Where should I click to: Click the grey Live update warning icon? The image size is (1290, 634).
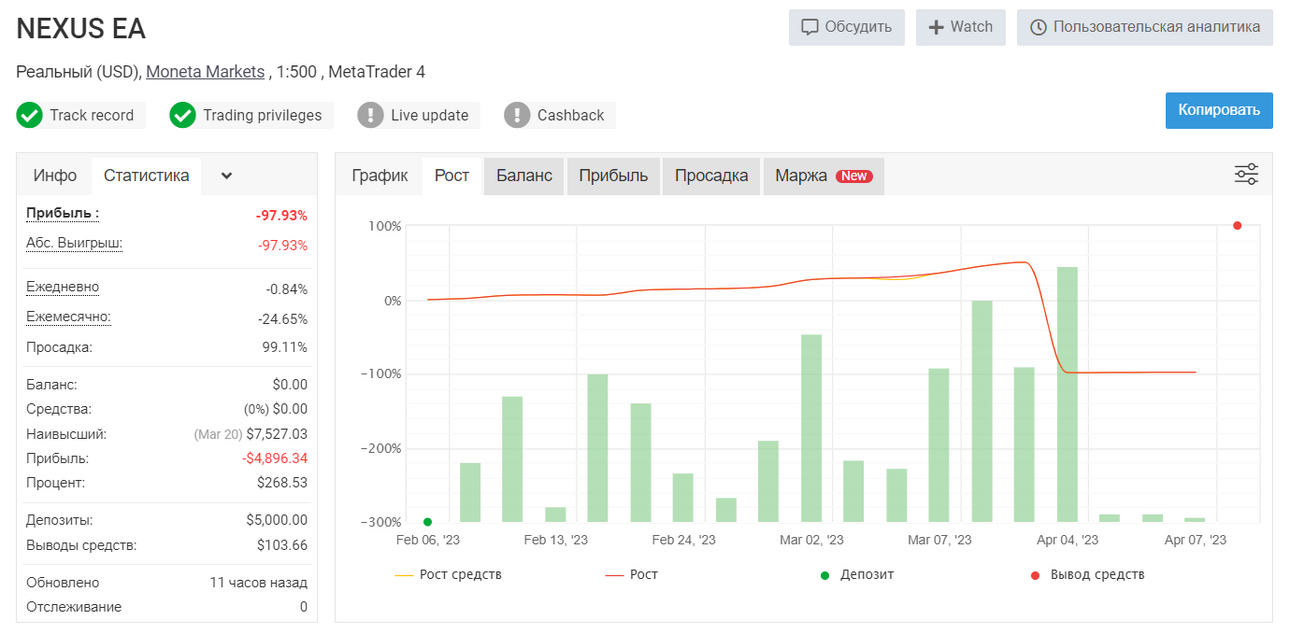pyautogui.click(x=370, y=115)
